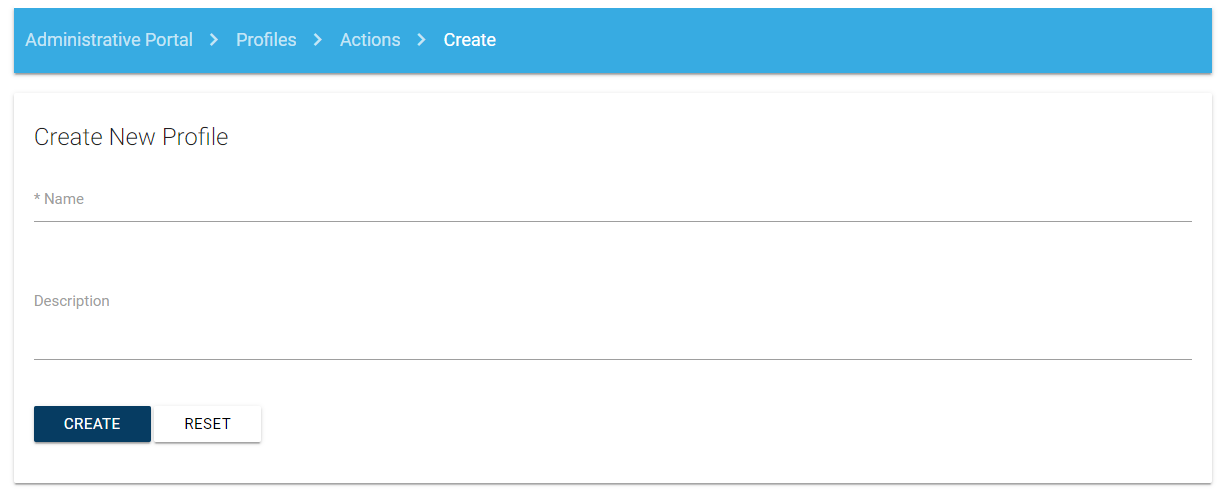Click the Description field label
The width and height of the screenshot is (1226, 491).
[x=71, y=301]
